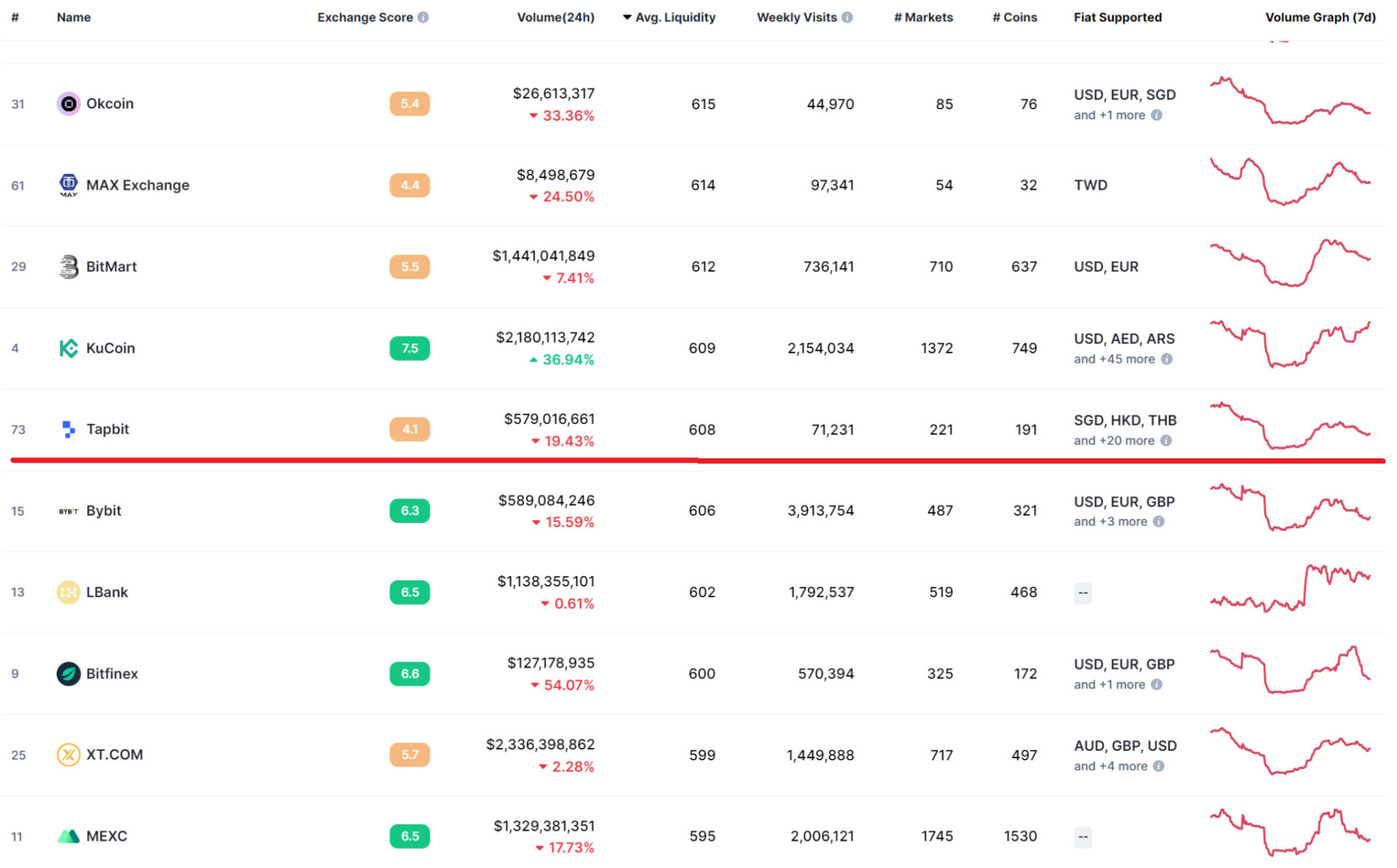Select the Fiat Supported column header
Viewport: 1397px width, 868px height.
coord(1118,17)
